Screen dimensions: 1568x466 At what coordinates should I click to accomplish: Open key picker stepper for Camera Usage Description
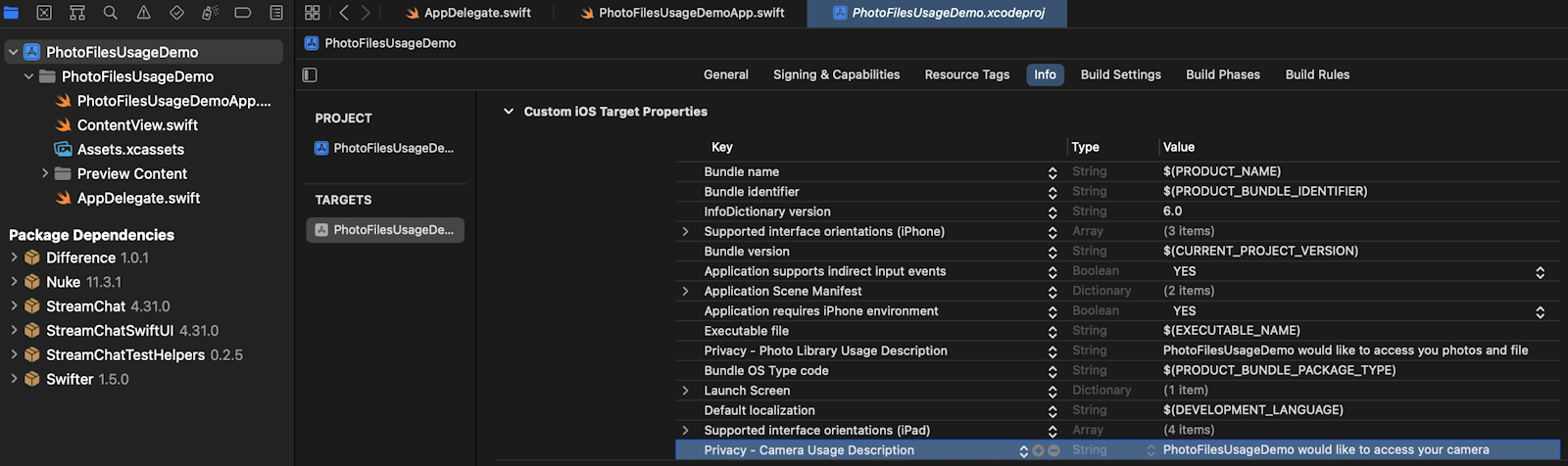coord(1024,450)
